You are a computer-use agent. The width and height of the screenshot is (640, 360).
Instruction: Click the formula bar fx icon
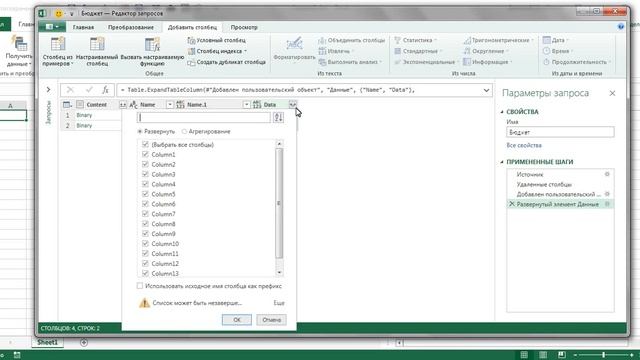click(x=105, y=90)
